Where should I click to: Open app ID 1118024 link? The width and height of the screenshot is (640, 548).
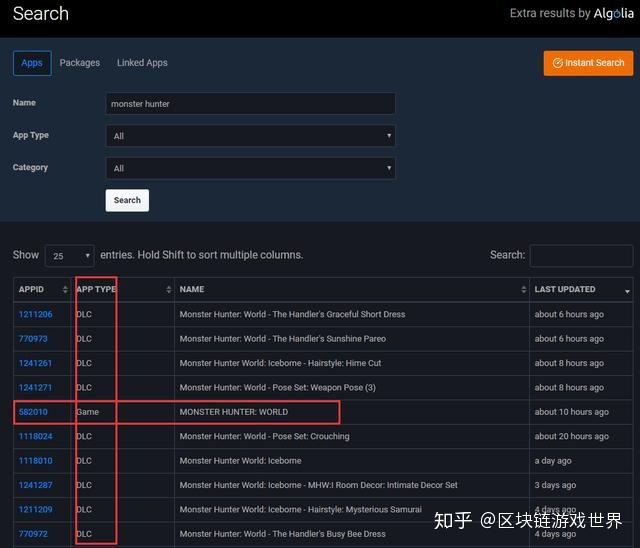36,436
